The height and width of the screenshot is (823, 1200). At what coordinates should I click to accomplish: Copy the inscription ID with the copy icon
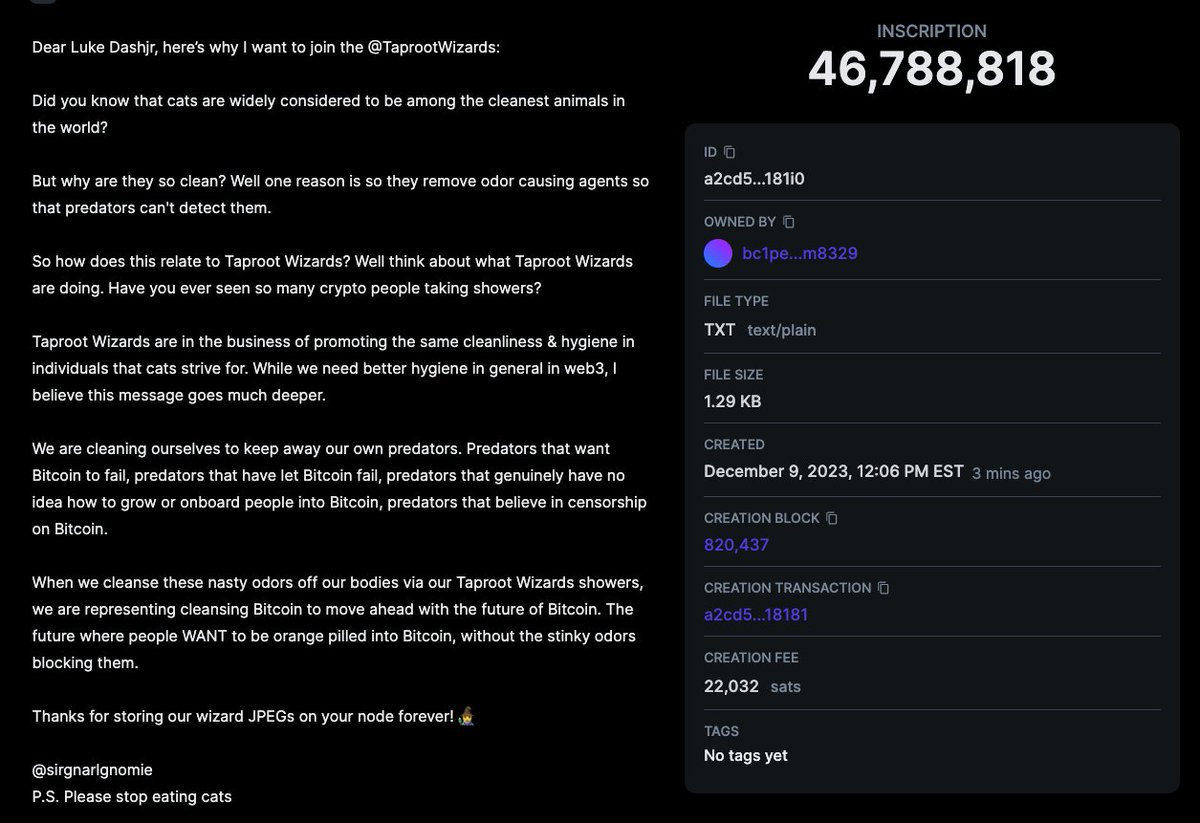[x=729, y=152]
